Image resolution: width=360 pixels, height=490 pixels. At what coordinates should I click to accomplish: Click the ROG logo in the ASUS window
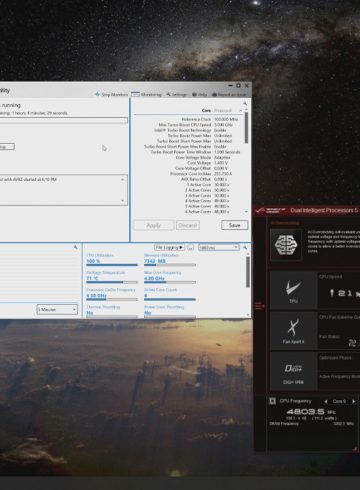270,210
